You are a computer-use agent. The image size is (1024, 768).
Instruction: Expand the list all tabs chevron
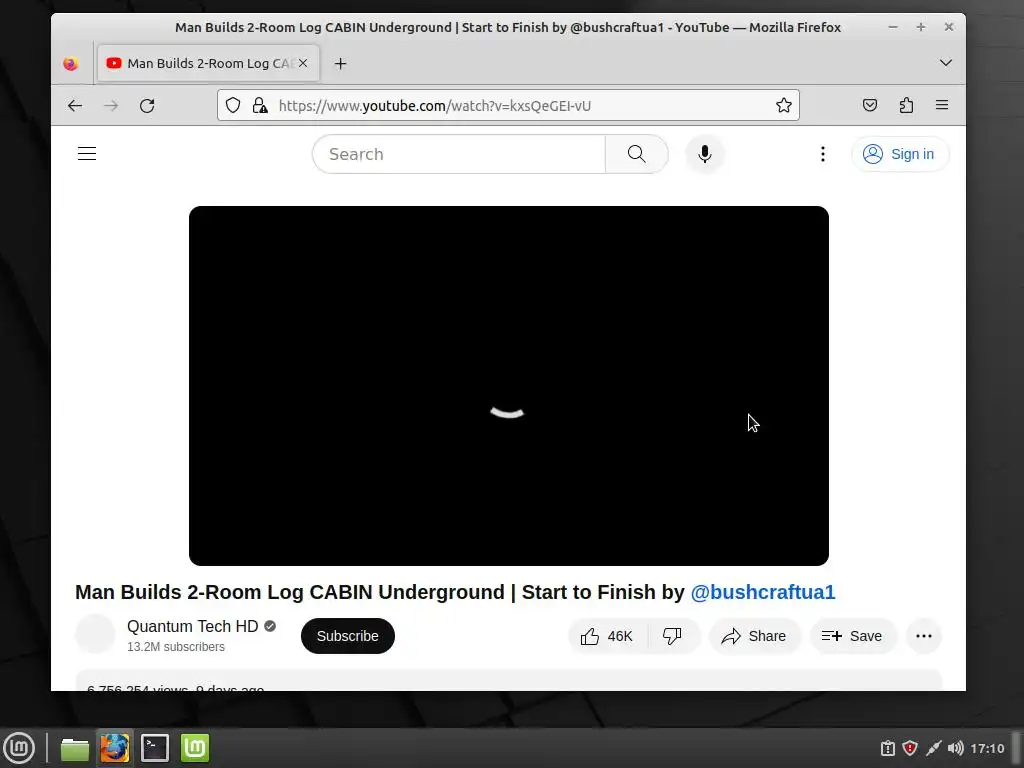(x=946, y=63)
